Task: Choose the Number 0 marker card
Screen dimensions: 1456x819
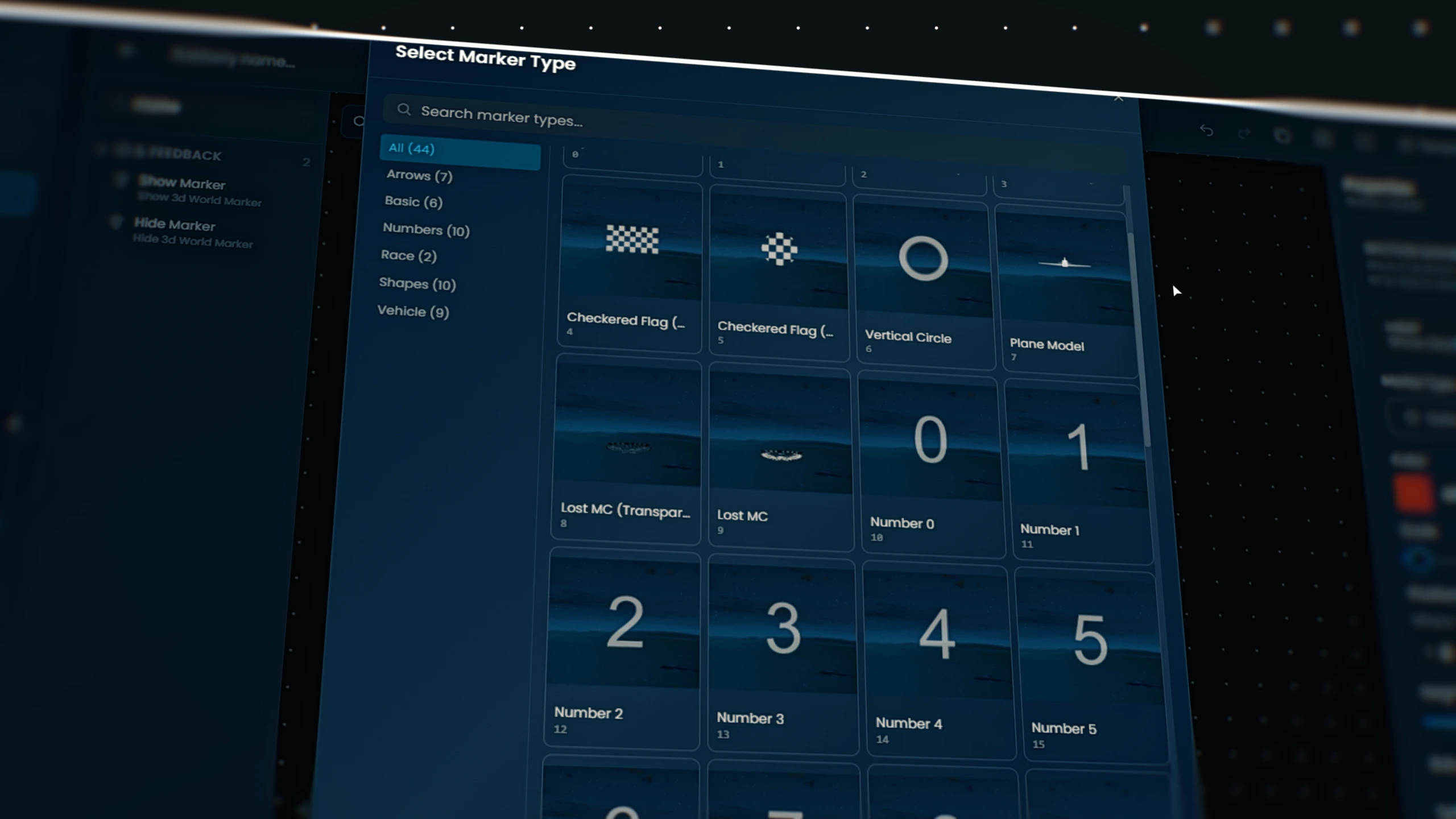Action: (932, 465)
